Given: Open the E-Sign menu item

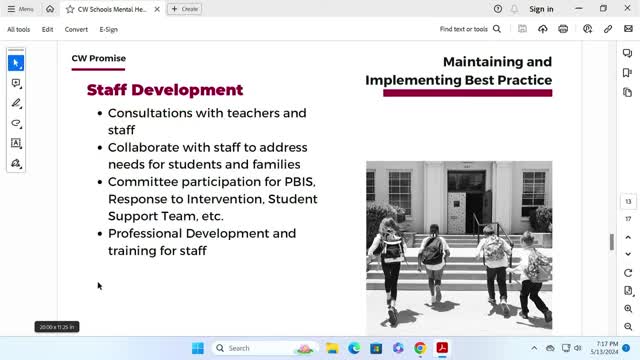Looking at the screenshot, I should pos(109,29).
